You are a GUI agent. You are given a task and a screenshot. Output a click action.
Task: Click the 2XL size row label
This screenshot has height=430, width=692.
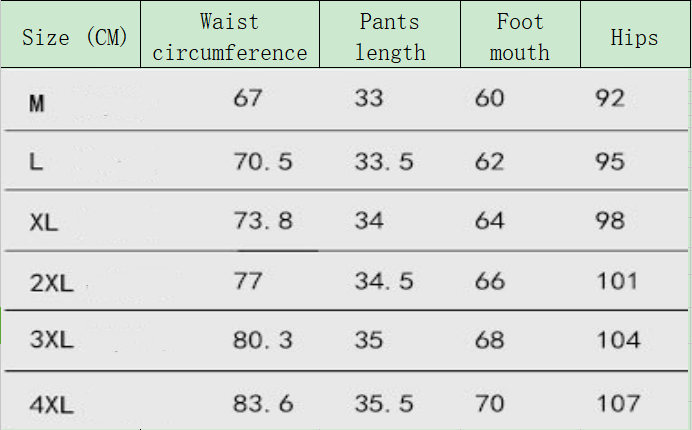click(52, 283)
